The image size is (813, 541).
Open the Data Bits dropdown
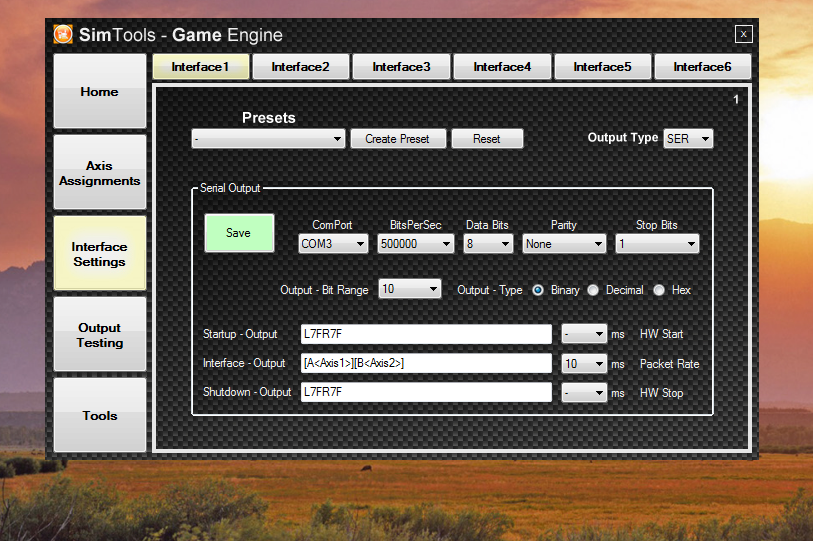tap(488, 244)
